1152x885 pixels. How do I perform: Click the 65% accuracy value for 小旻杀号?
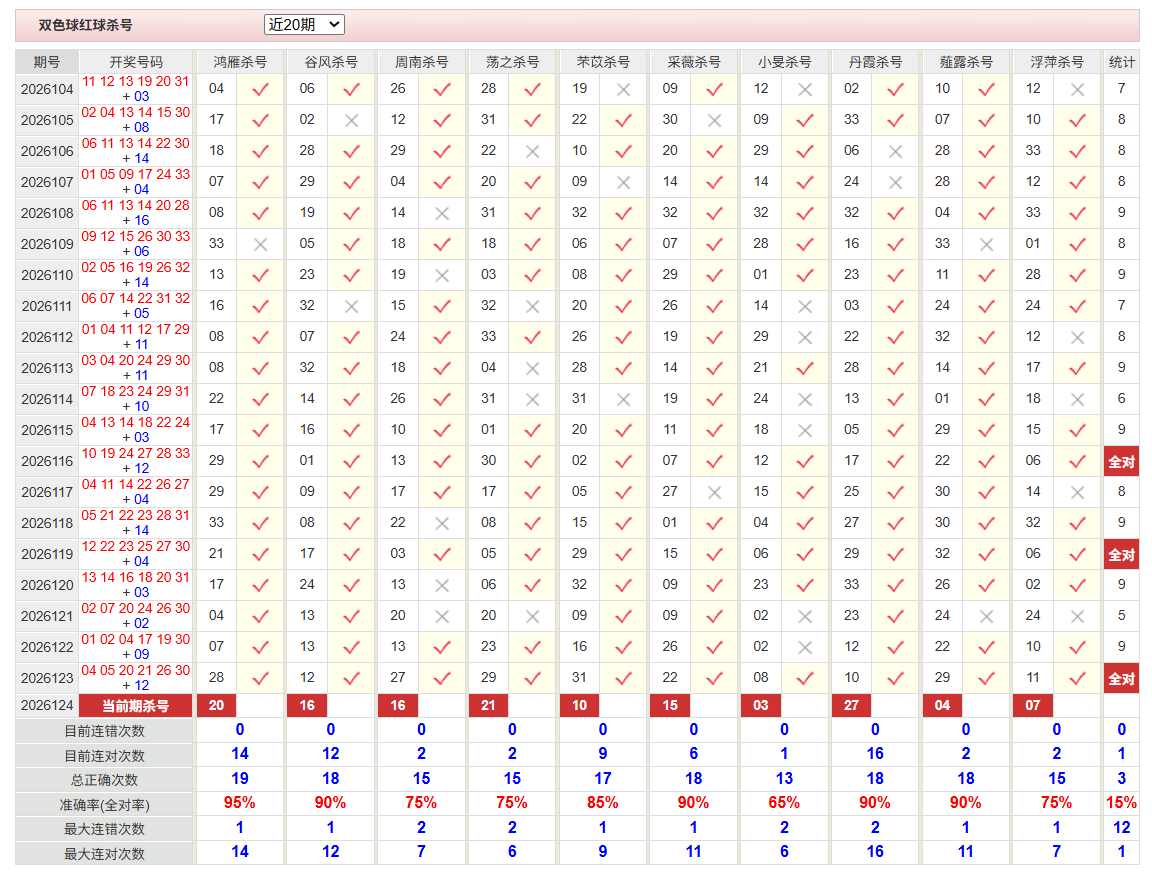(784, 803)
